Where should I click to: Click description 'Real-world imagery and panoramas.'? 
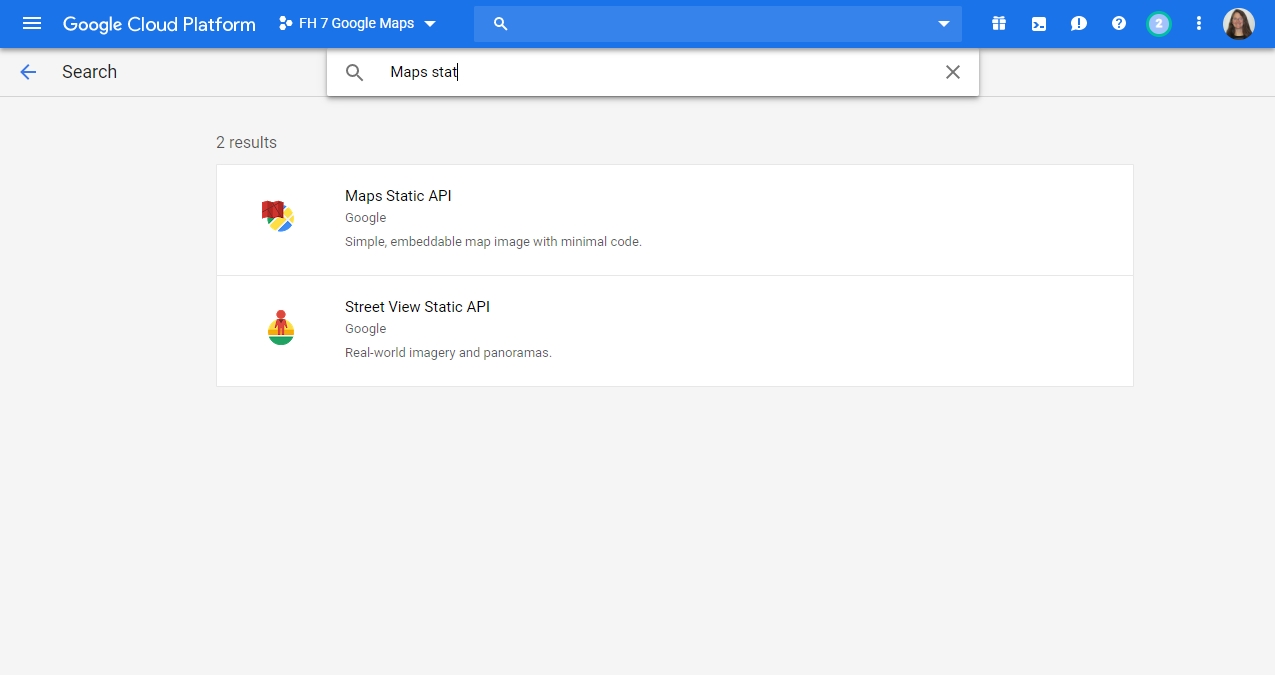(x=448, y=353)
